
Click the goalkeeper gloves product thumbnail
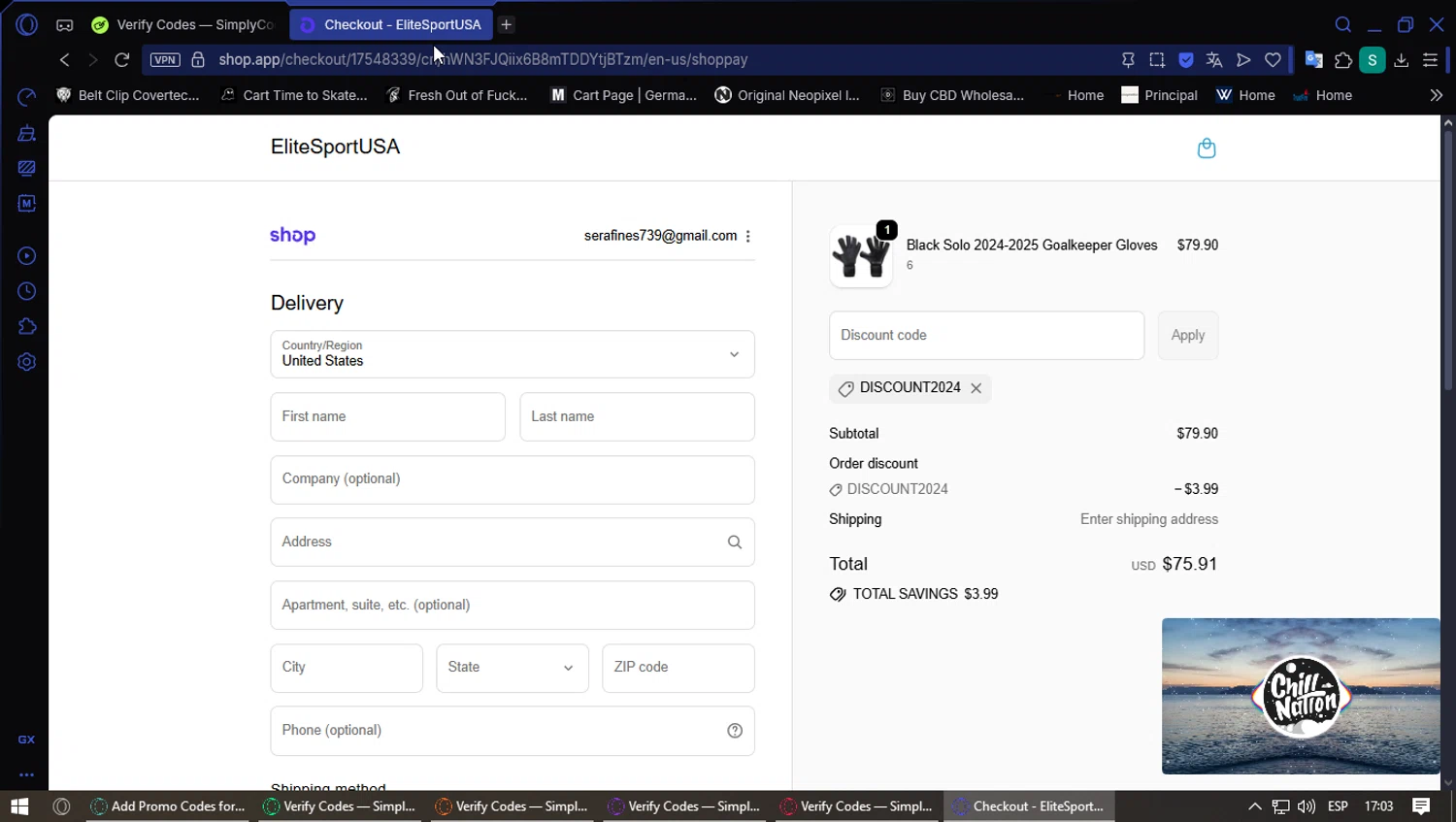[861, 256]
